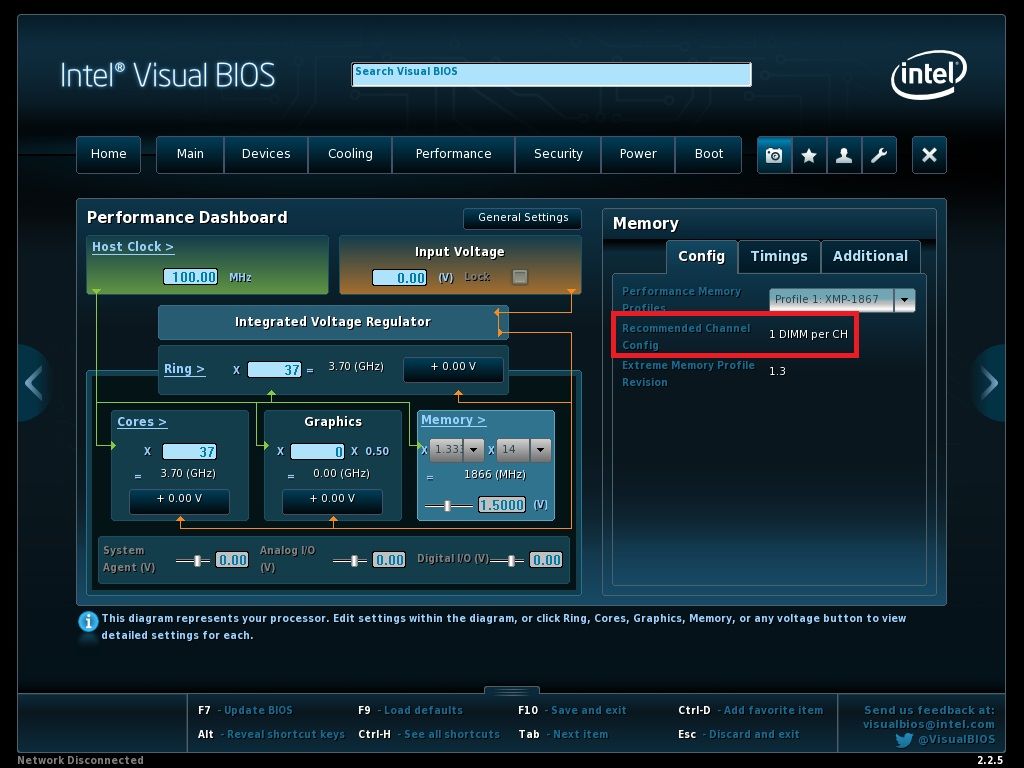Edit the Cores multiplier 37 field

click(189, 452)
